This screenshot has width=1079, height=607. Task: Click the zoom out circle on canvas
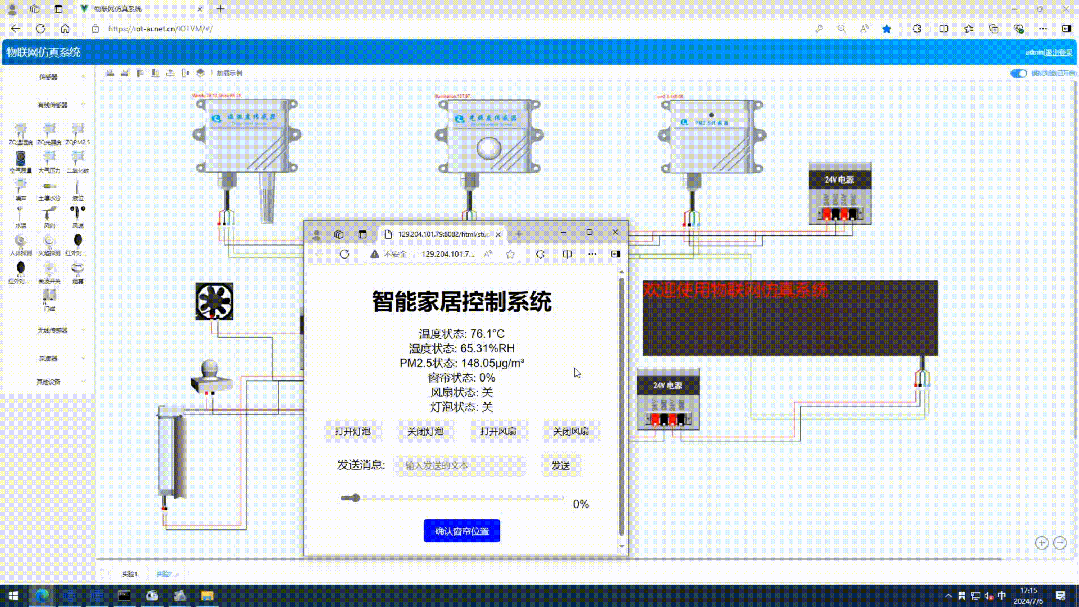pyautogui.click(x=1060, y=543)
